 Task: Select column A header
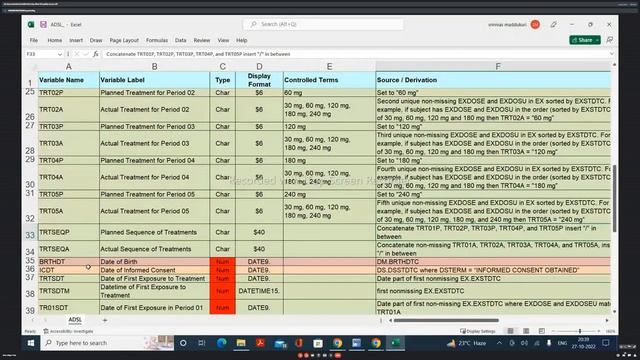69,67
